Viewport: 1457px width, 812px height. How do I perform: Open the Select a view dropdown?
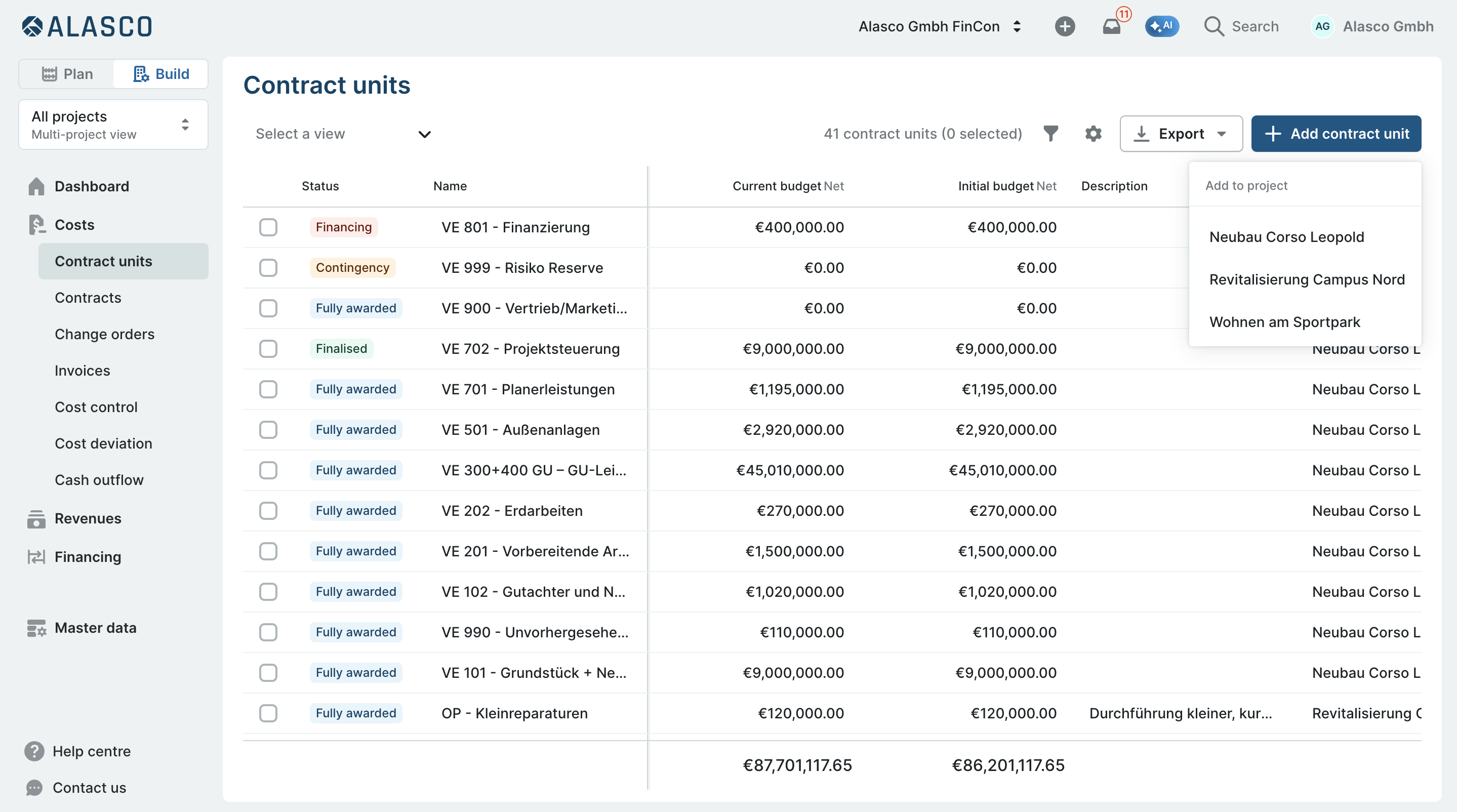click(343, 134)
